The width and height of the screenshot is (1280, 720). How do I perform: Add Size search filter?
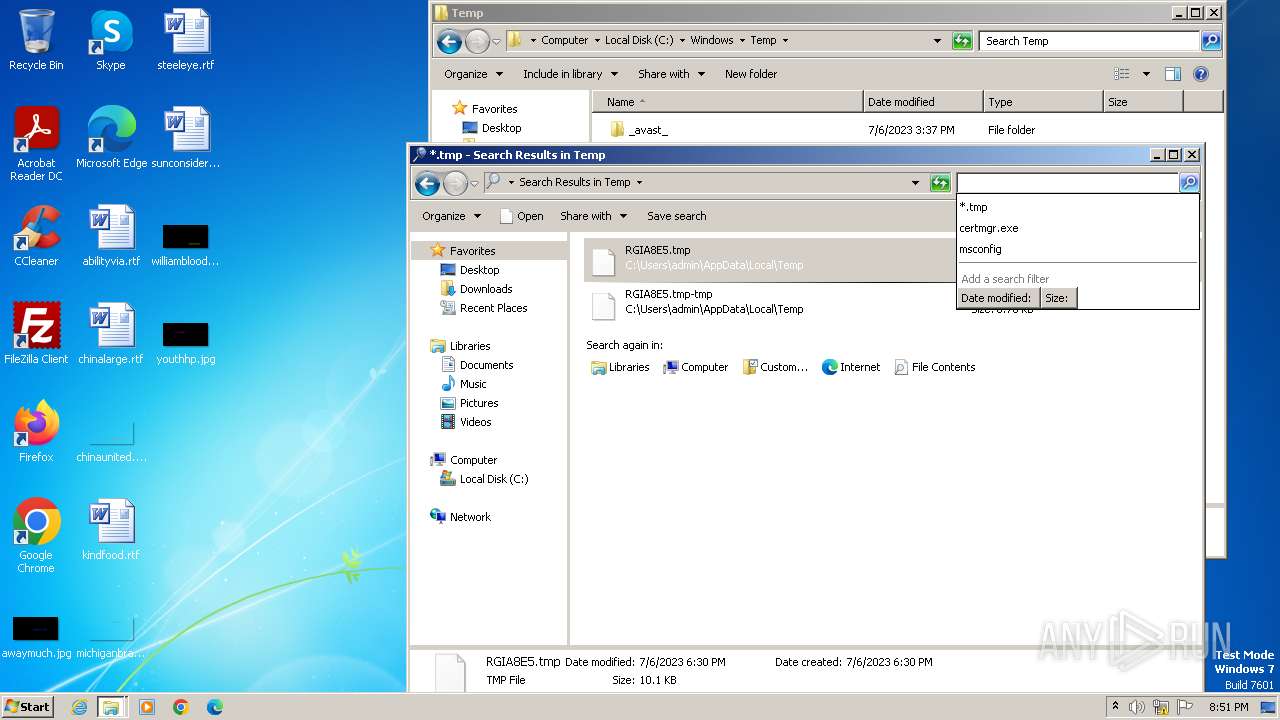1057,298
